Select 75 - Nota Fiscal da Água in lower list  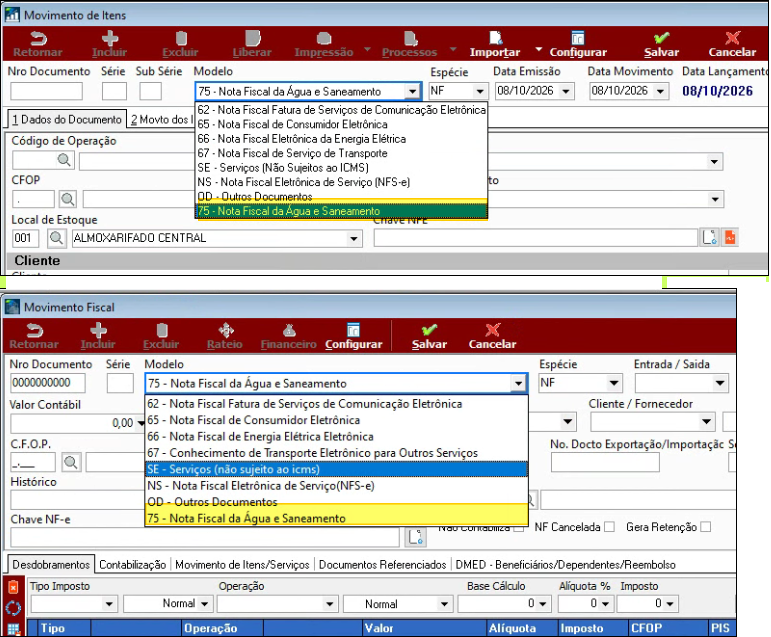337,518
